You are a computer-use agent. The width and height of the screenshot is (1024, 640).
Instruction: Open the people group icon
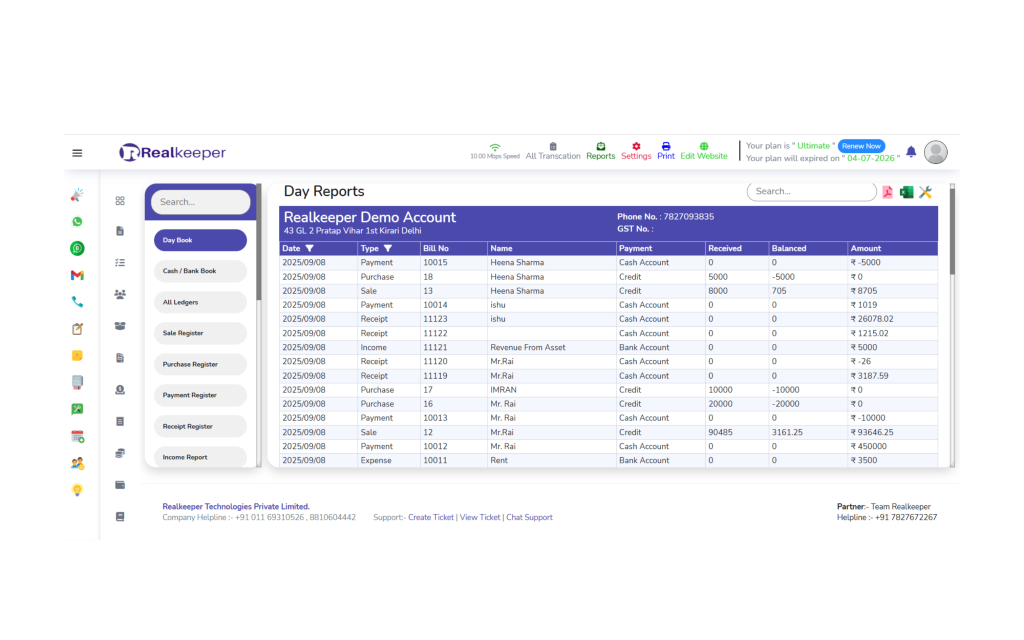(120, 295)
